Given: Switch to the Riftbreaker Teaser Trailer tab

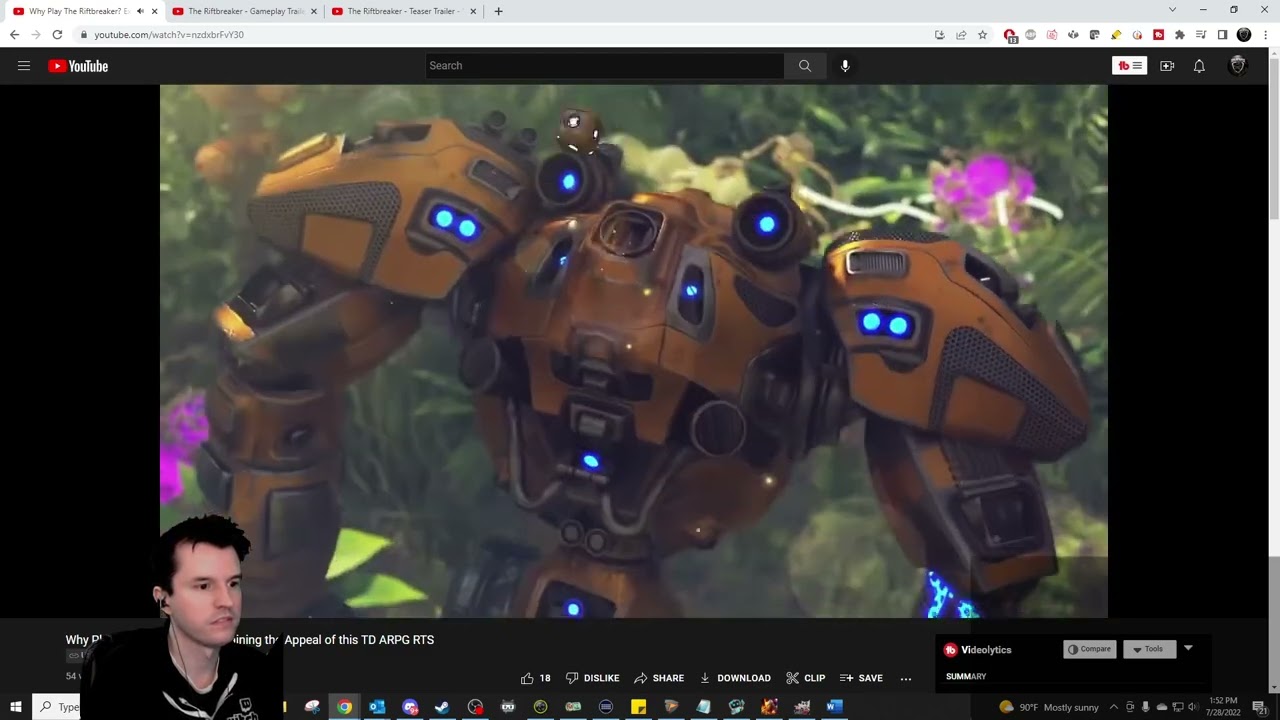Looking at the screenshot, I should coord(404,11).
